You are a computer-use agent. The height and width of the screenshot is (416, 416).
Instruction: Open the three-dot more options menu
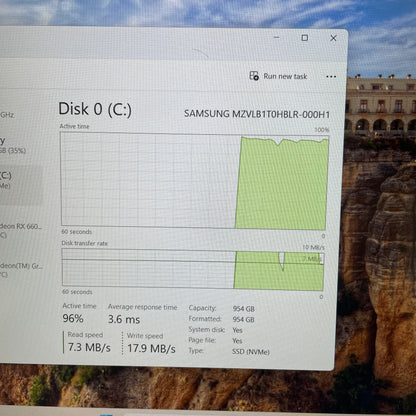331,77
